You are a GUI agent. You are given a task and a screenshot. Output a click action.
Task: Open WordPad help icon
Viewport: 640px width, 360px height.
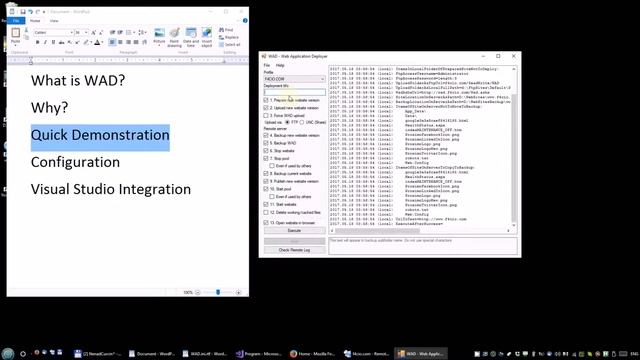tap(245, 20)
